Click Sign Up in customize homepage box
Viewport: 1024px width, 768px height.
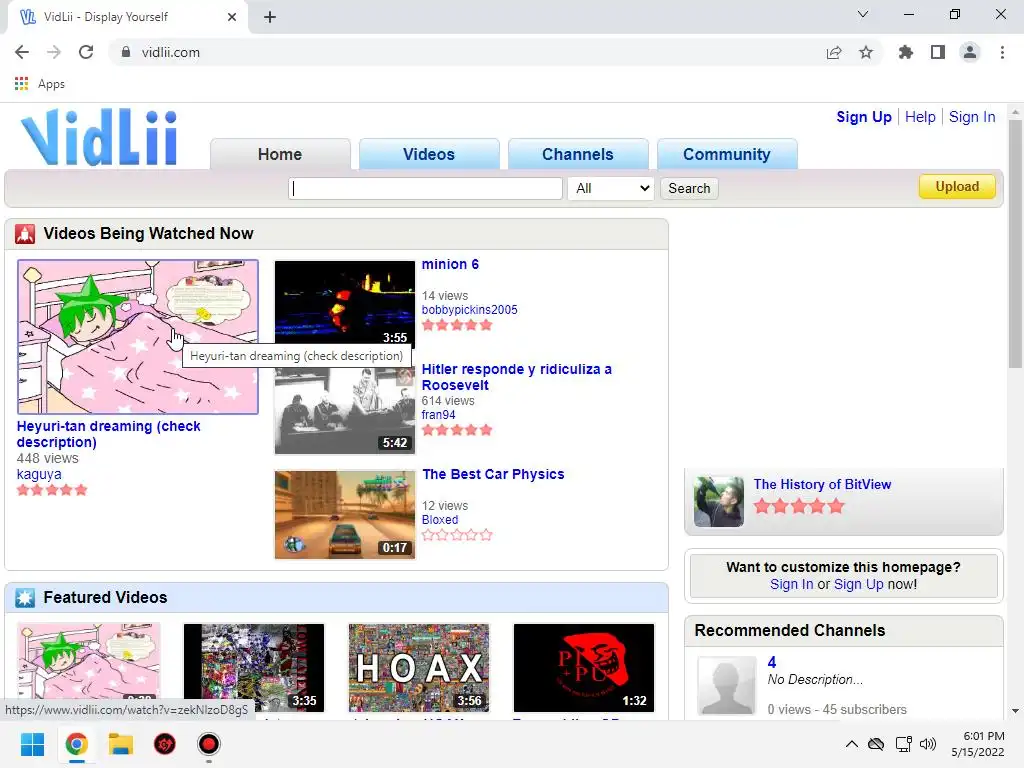(x=858, y=584)
